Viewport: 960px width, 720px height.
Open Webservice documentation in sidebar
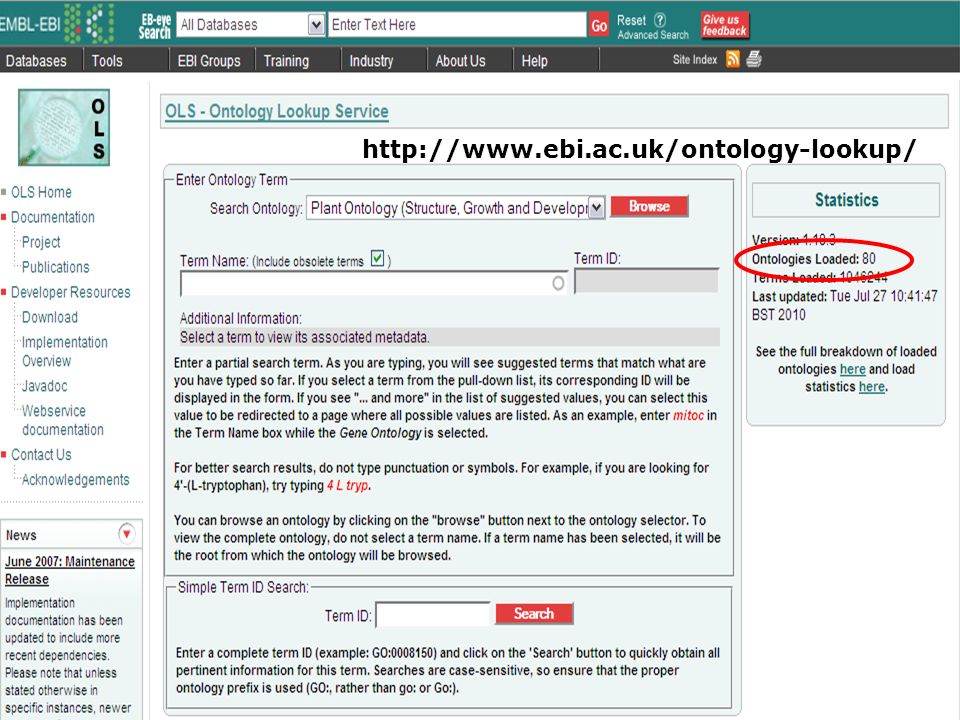pos(62,420)
